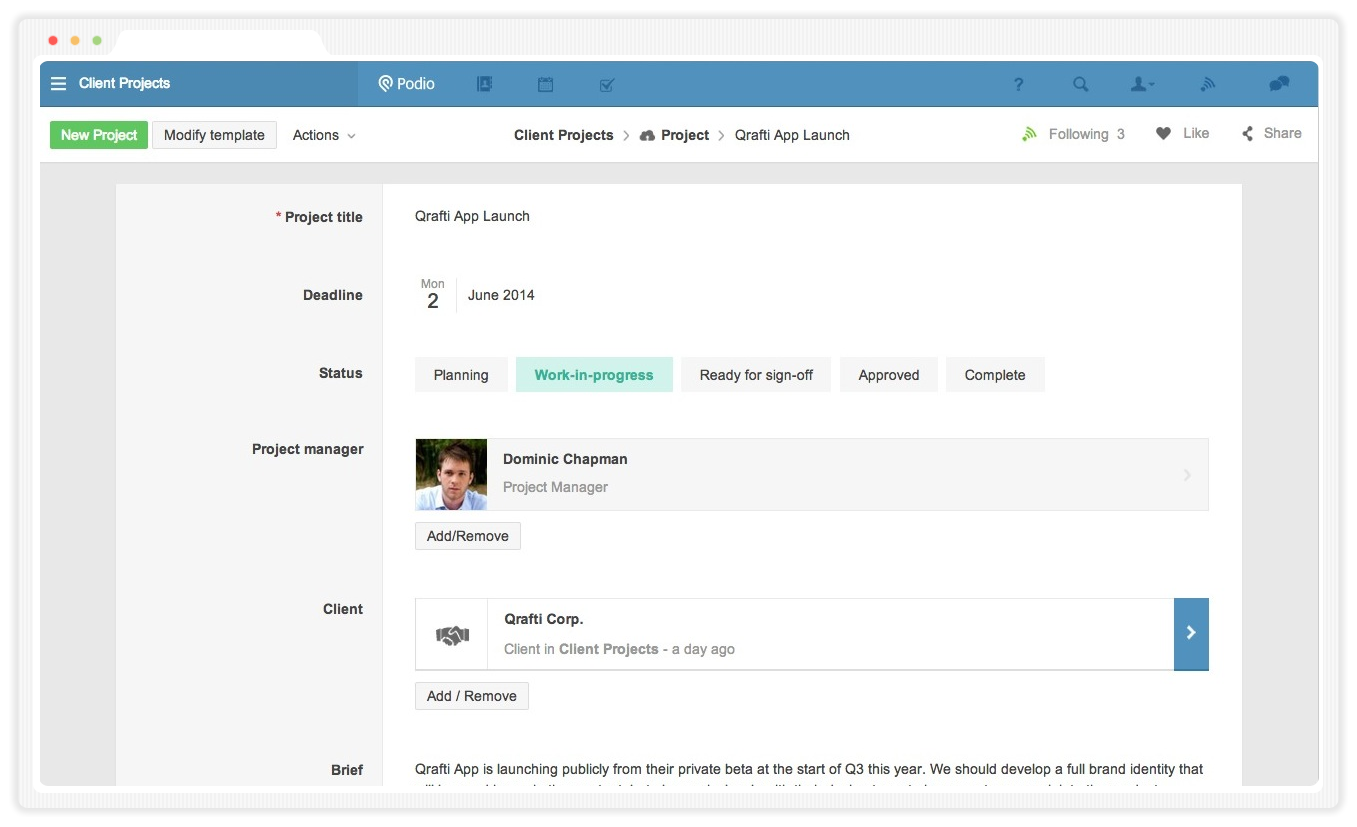This screenshot has width=1357, height=827.
Task: Click the Project breadcrumb link
Action: tap(685, 135)
